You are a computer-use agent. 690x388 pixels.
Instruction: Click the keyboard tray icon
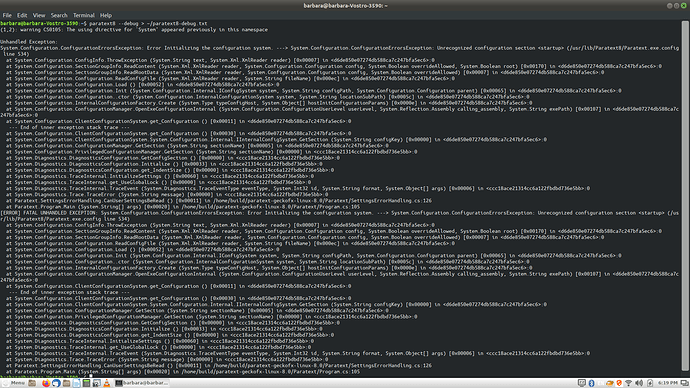[582, 383]
